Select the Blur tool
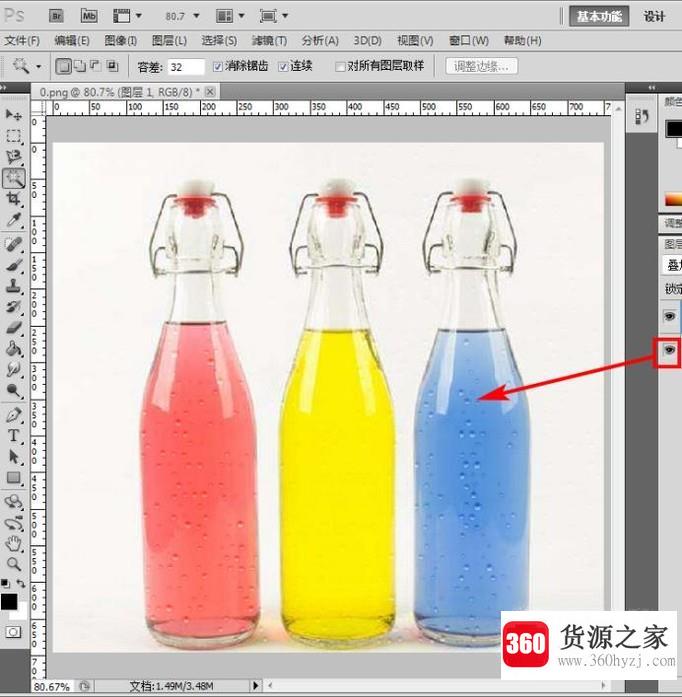The width and height of the screenshot is (682, 697). pyautogui.click(x=14, y=369)
